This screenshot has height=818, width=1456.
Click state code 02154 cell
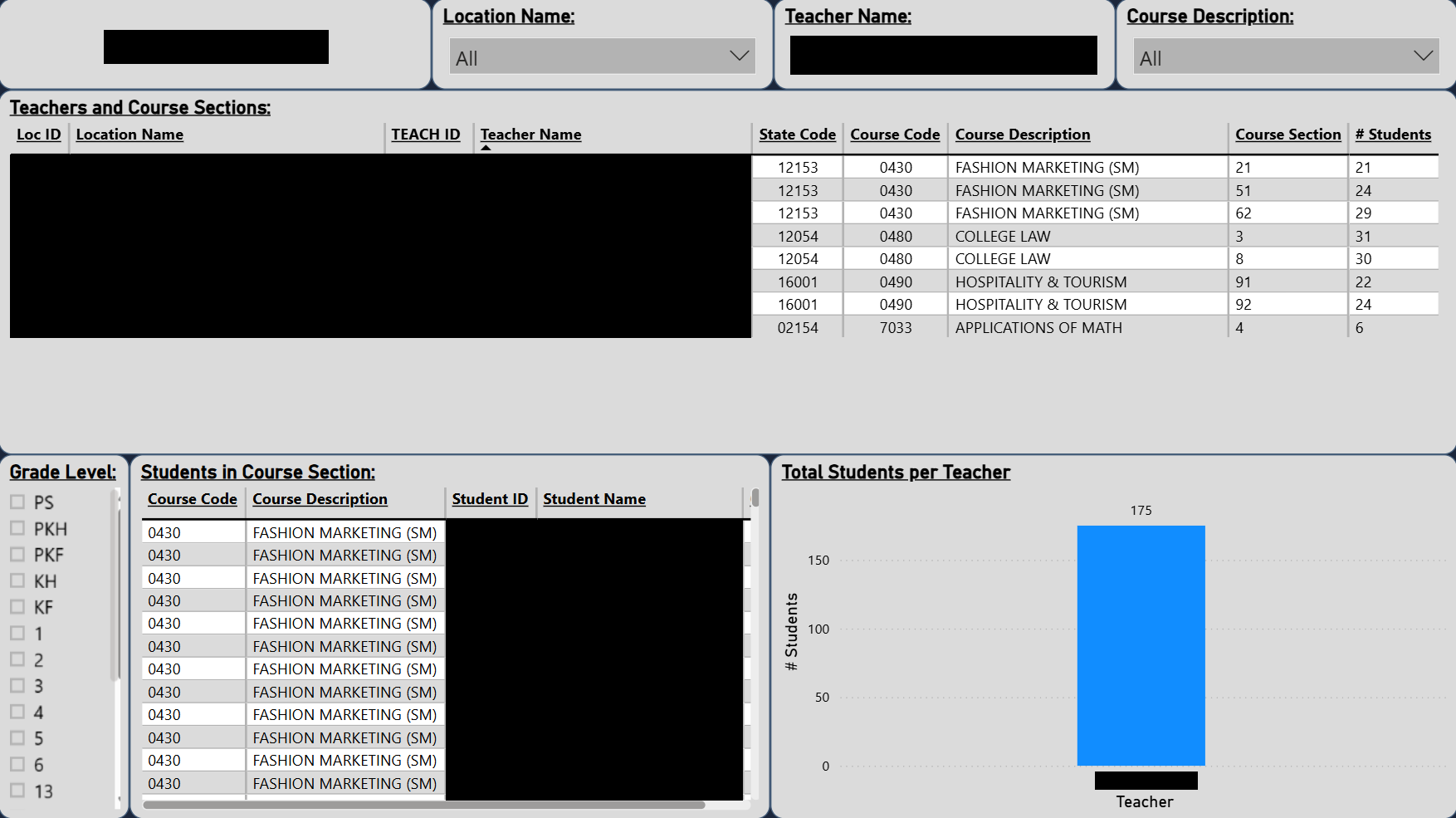tap(798, 327)
